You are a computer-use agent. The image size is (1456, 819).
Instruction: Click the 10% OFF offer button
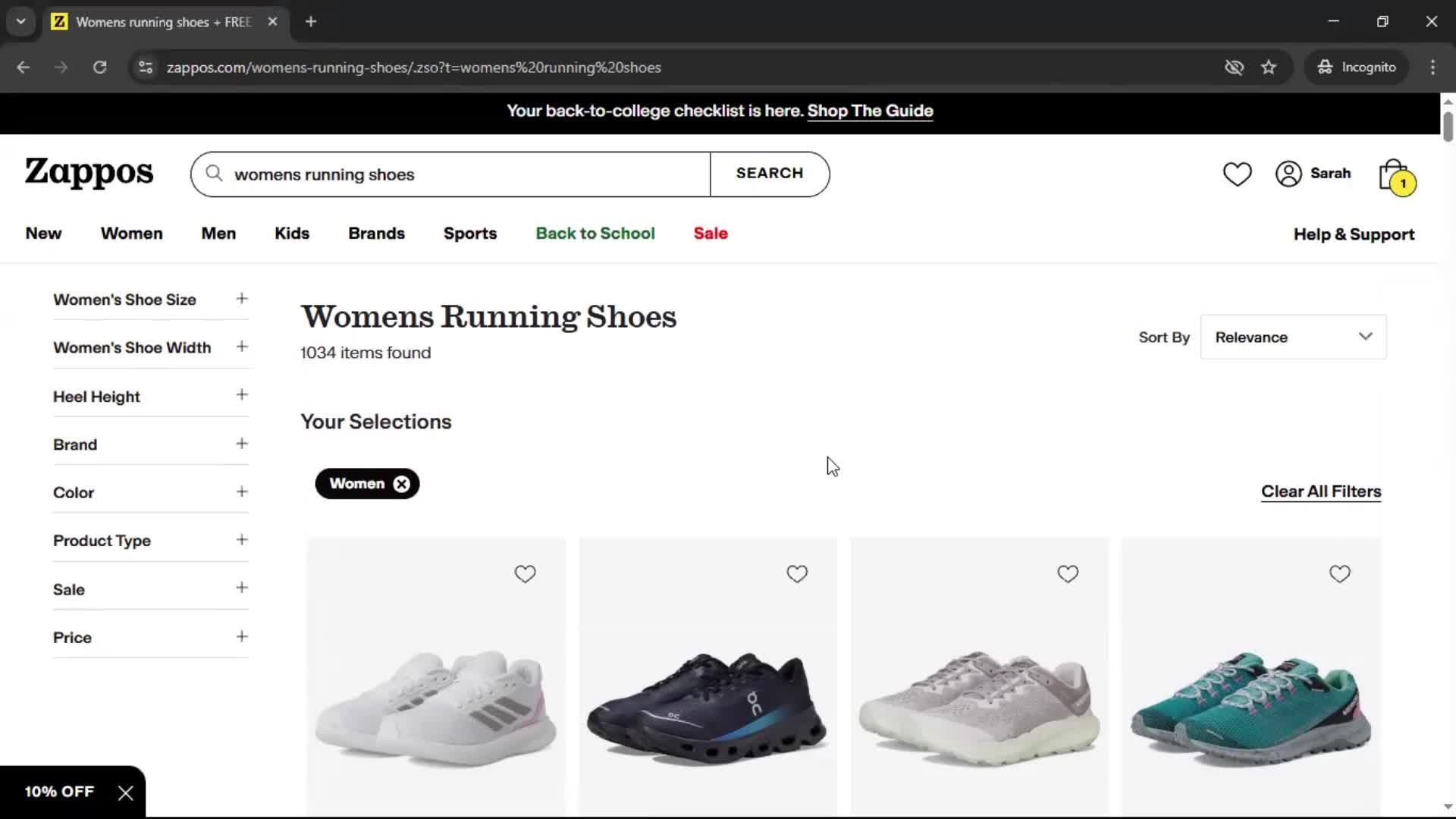(59, 792)
